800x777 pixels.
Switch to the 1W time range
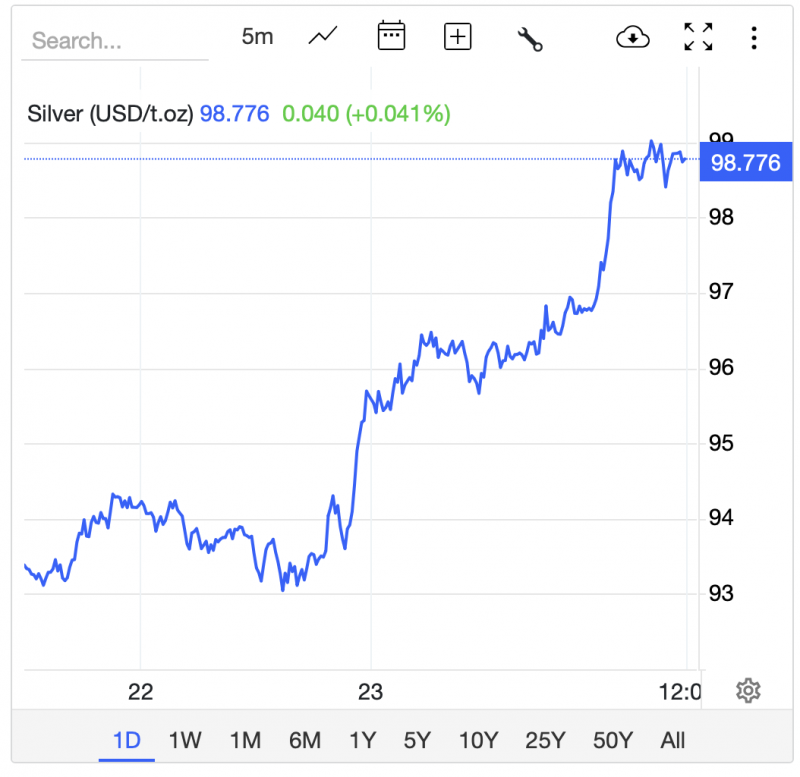pos(185,740)
